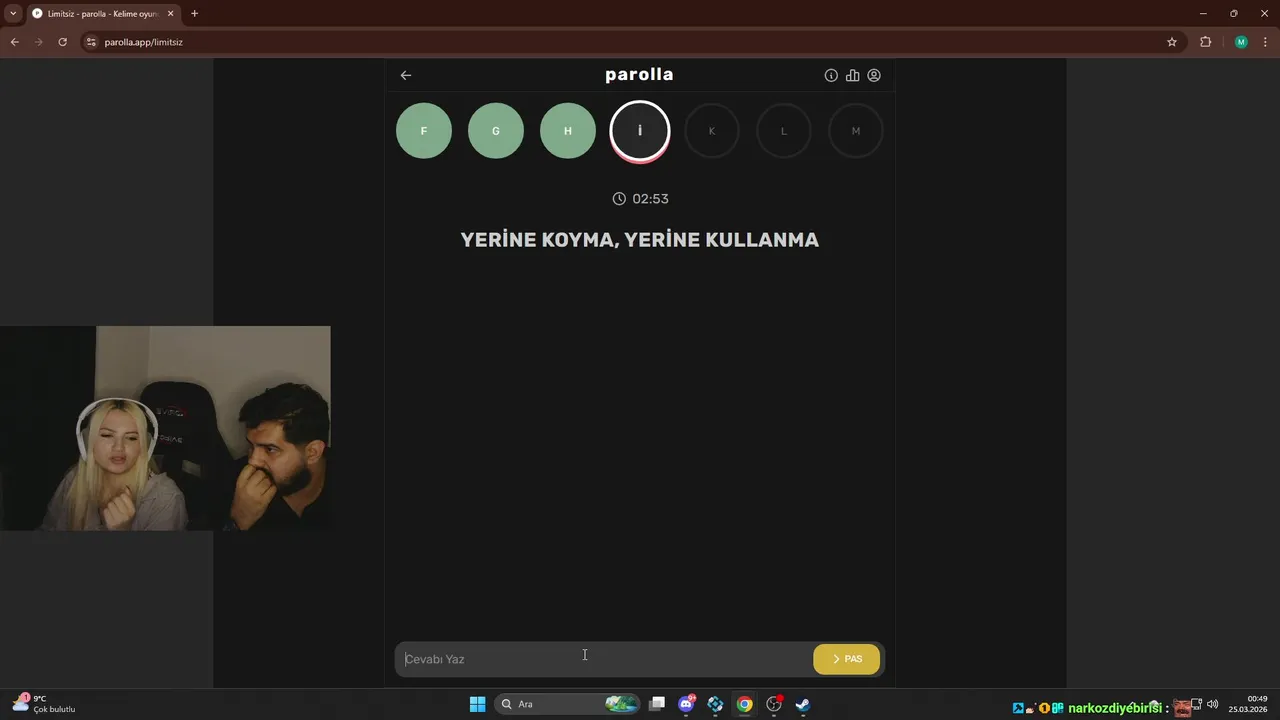
Task: Open the parolla info icon
Action: (x=831, y=75)
